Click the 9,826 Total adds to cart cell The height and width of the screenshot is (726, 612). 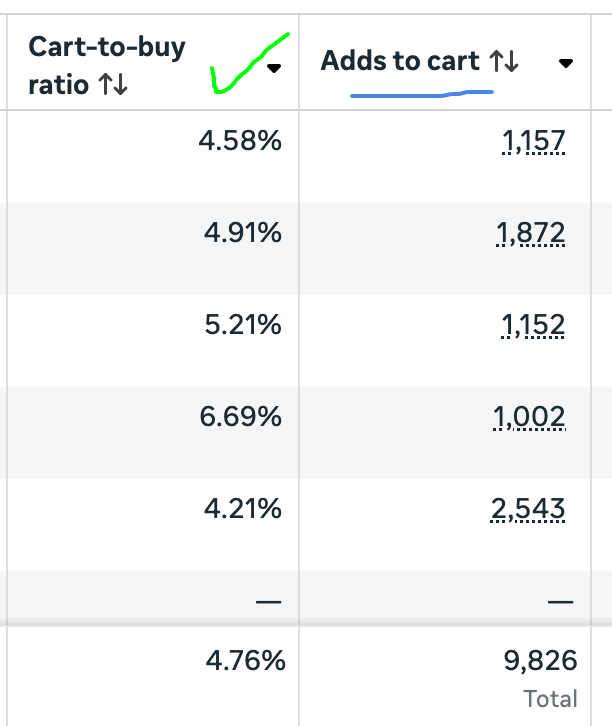coord(540,660)
